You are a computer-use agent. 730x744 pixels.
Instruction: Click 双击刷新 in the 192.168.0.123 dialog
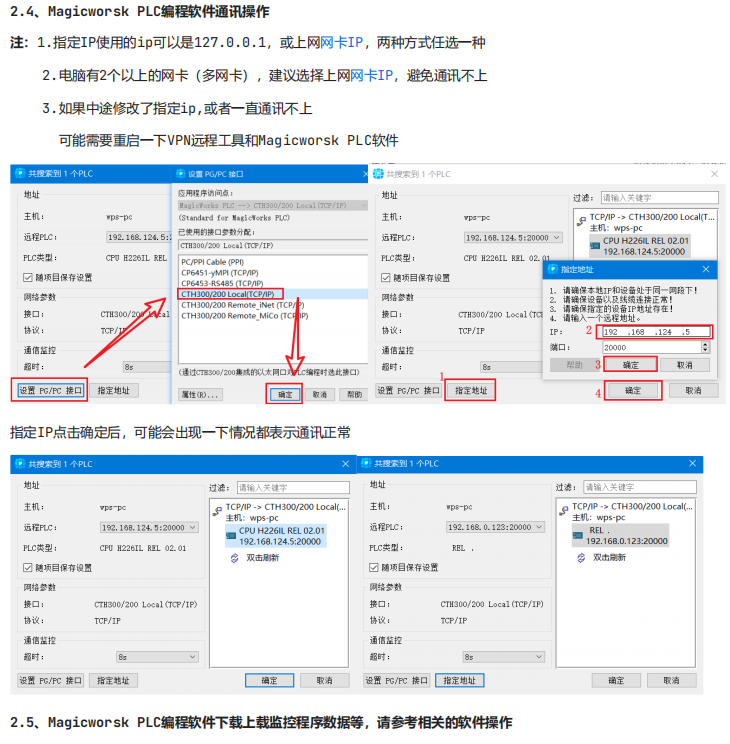tap(609, 558)
